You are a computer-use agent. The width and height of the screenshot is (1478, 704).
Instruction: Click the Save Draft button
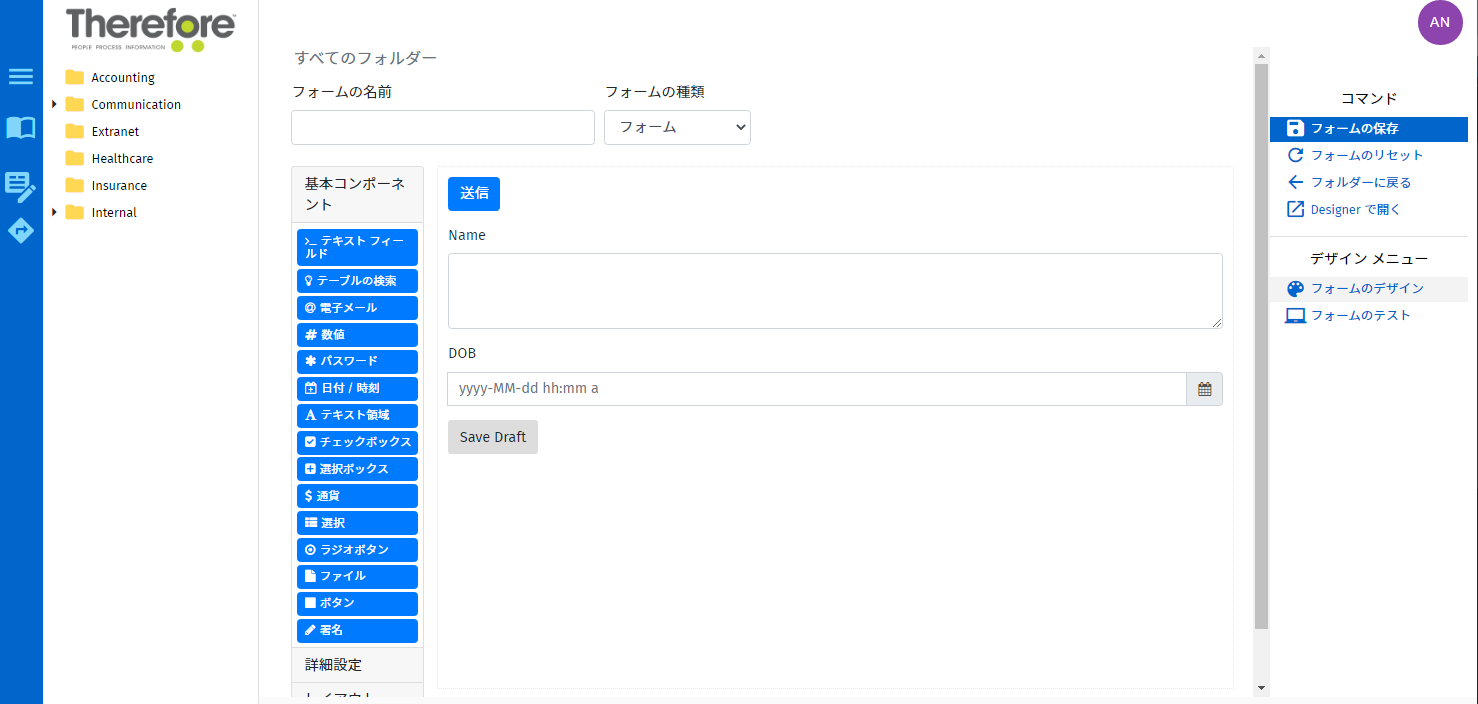493,437
